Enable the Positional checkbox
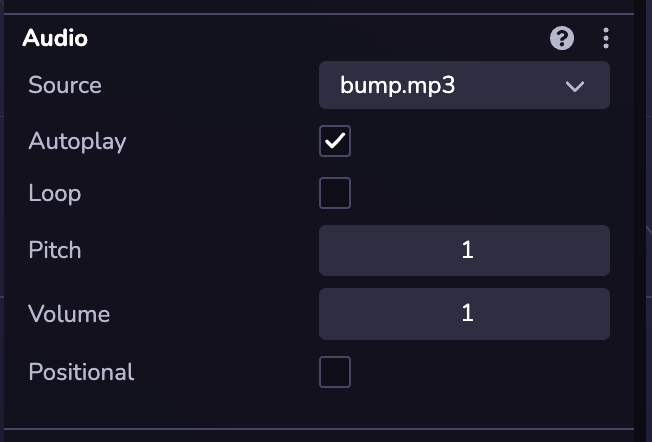 (x=335, y=372)
